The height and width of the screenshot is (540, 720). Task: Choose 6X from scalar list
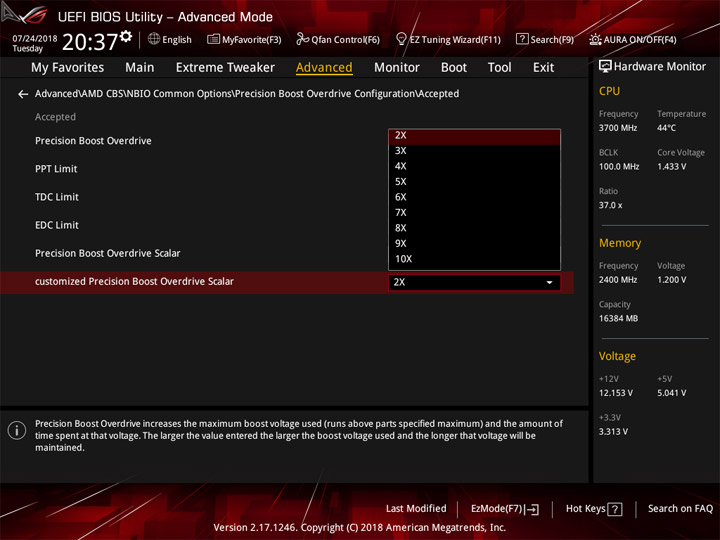click(x=474, y=197)
